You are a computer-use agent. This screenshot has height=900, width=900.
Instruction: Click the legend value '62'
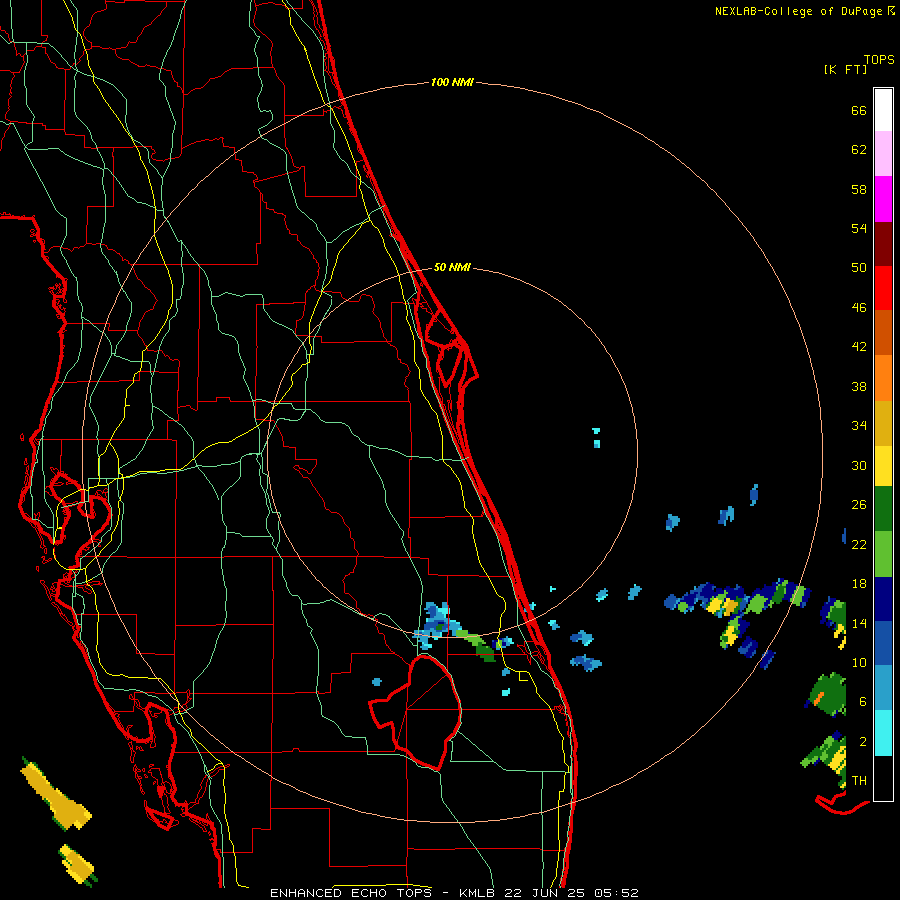859,150
